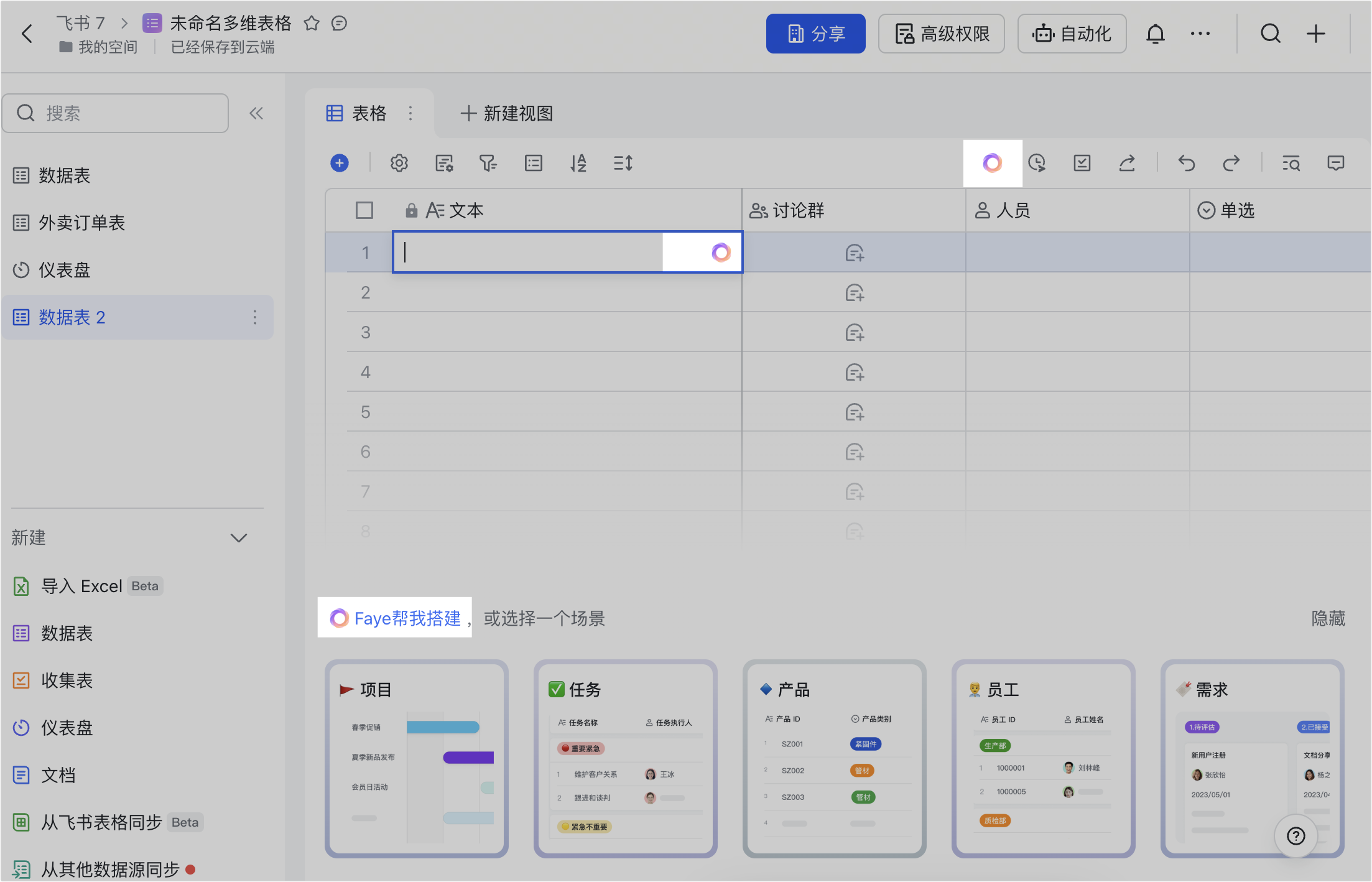The height and width of the screenshot is (882, 1372).
Task: Open the 文本 column header
Action: point(567,210)
